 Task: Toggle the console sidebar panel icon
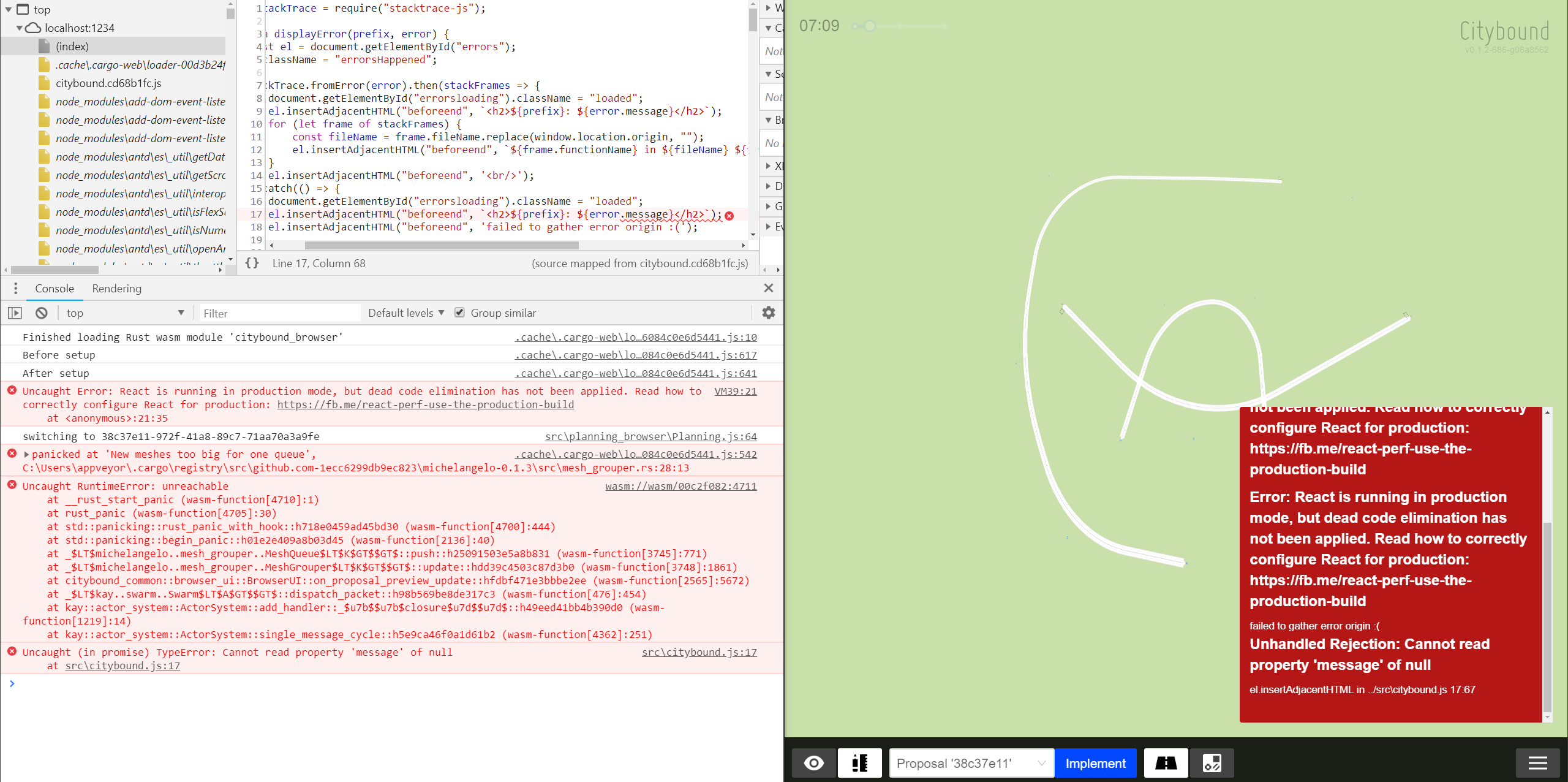(15, 313)
